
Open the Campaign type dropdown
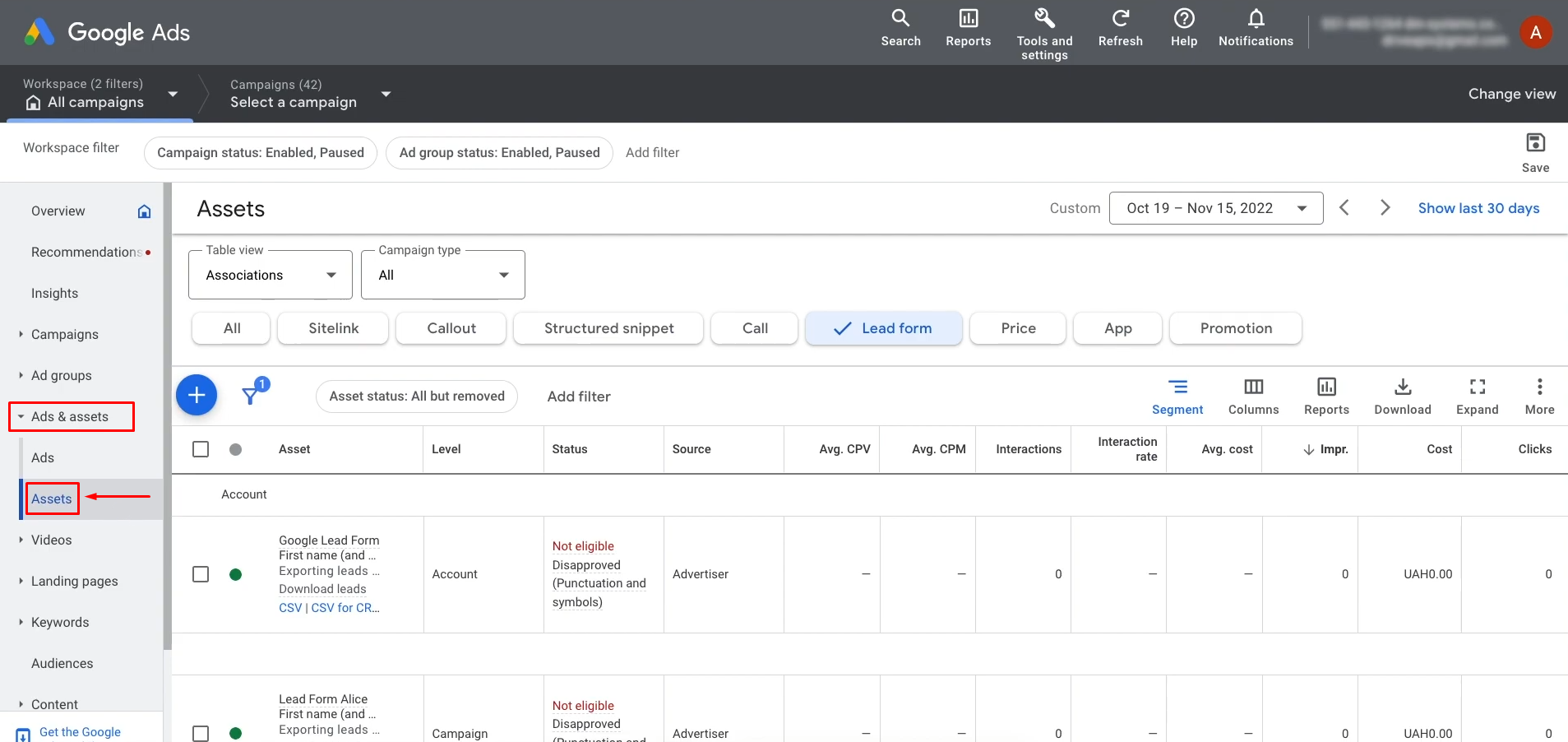[443, 275]
